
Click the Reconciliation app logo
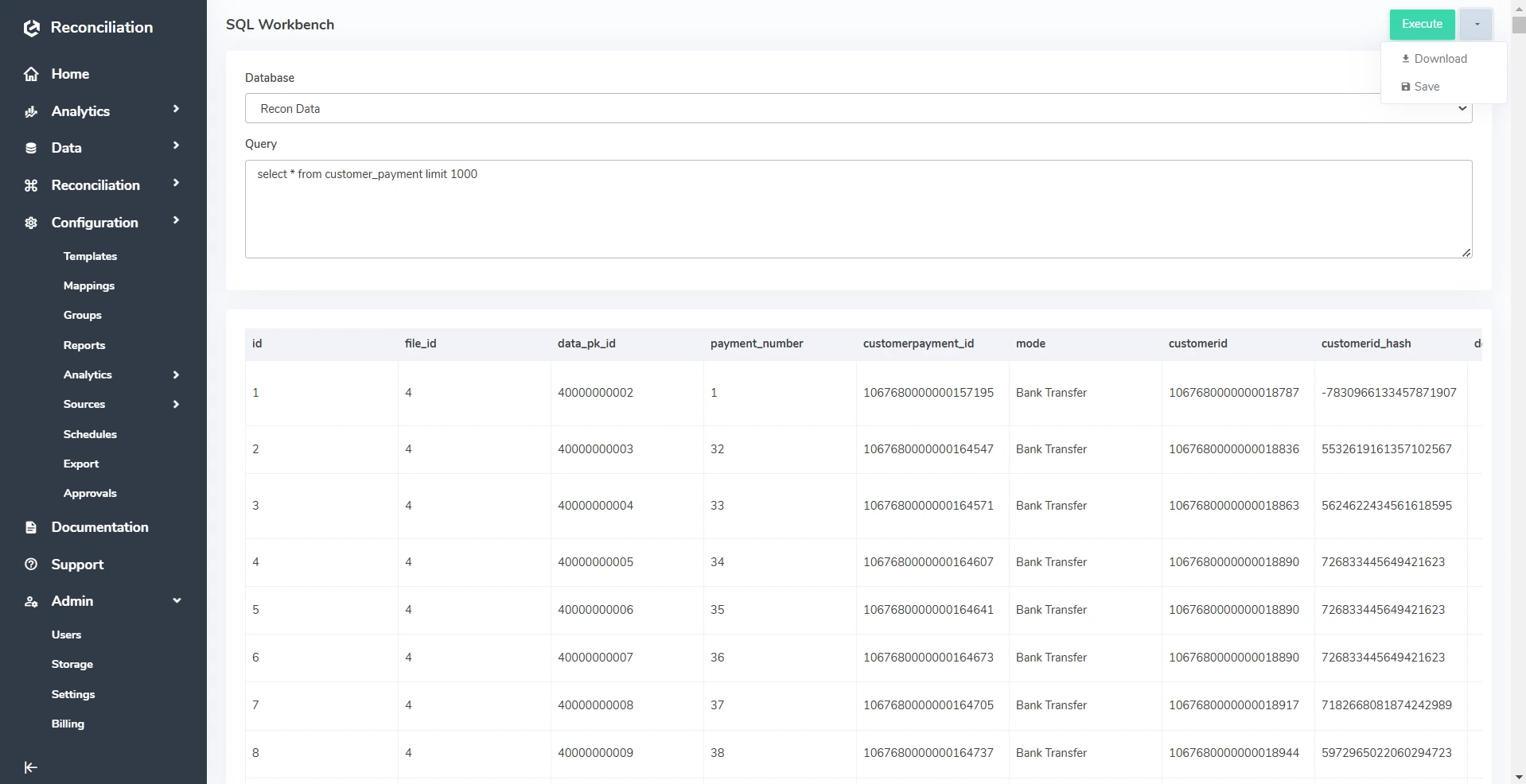[x=31, y=26]
